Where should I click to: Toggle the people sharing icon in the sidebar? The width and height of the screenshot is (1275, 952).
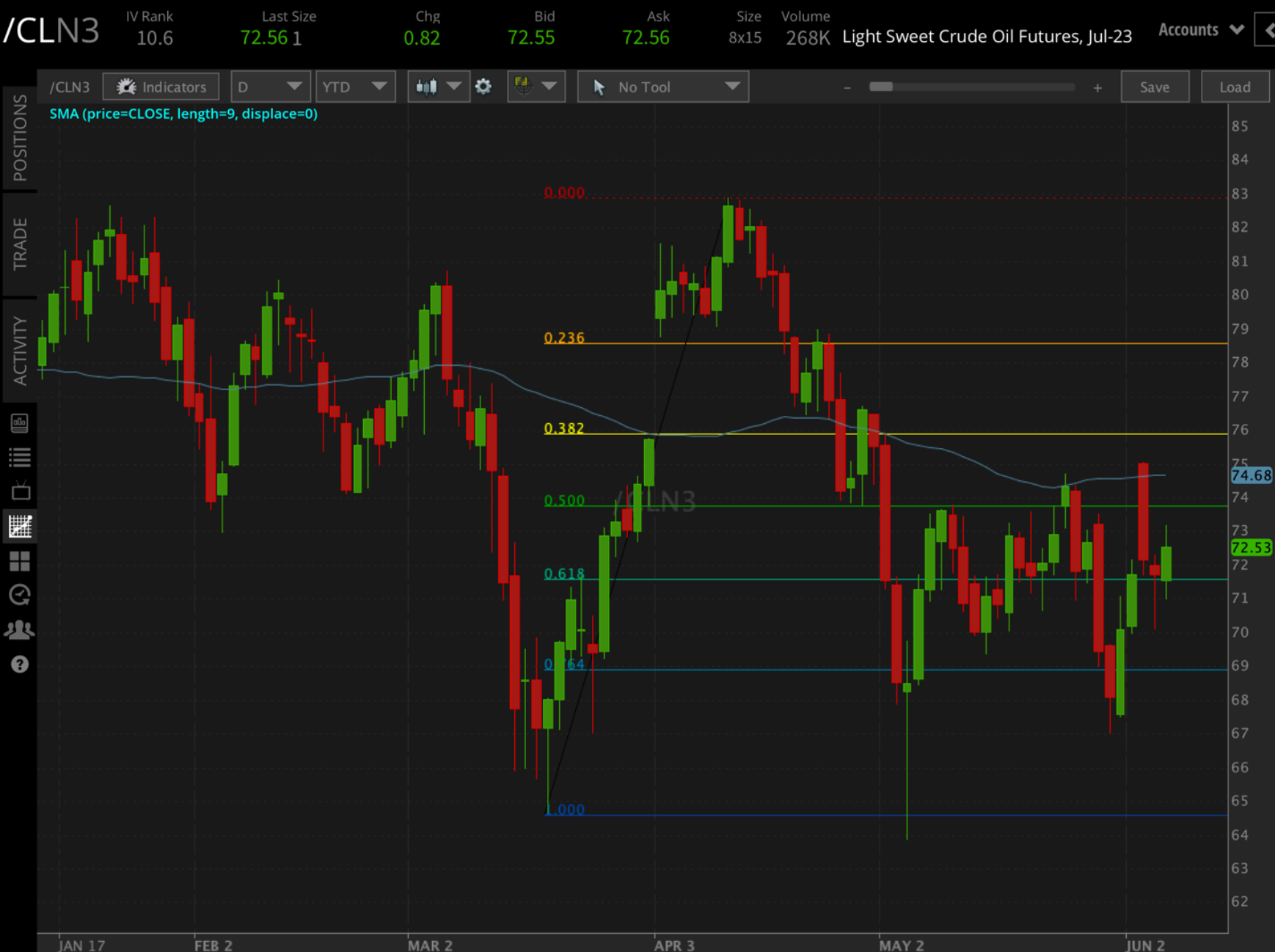coord(20,629)
